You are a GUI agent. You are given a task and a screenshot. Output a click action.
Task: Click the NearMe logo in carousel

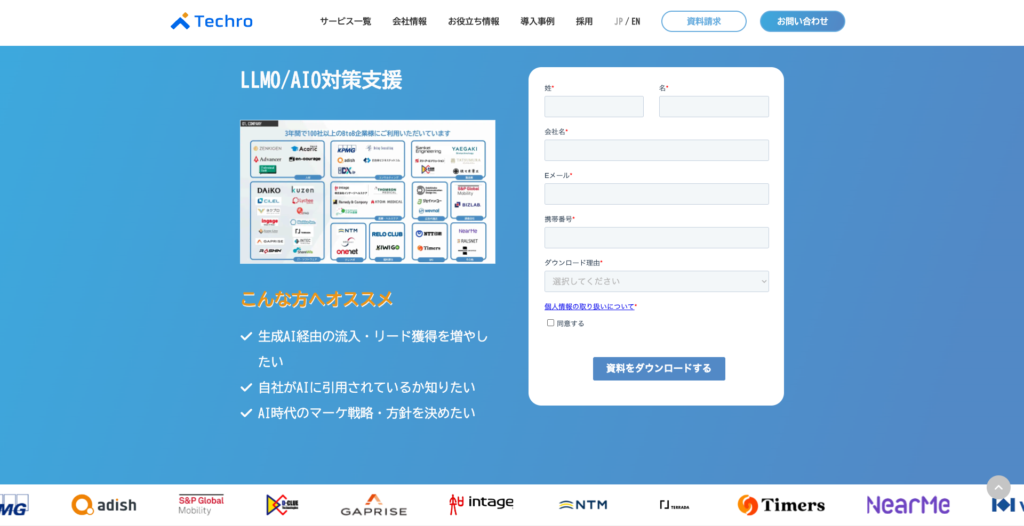(x=907, y=505)
